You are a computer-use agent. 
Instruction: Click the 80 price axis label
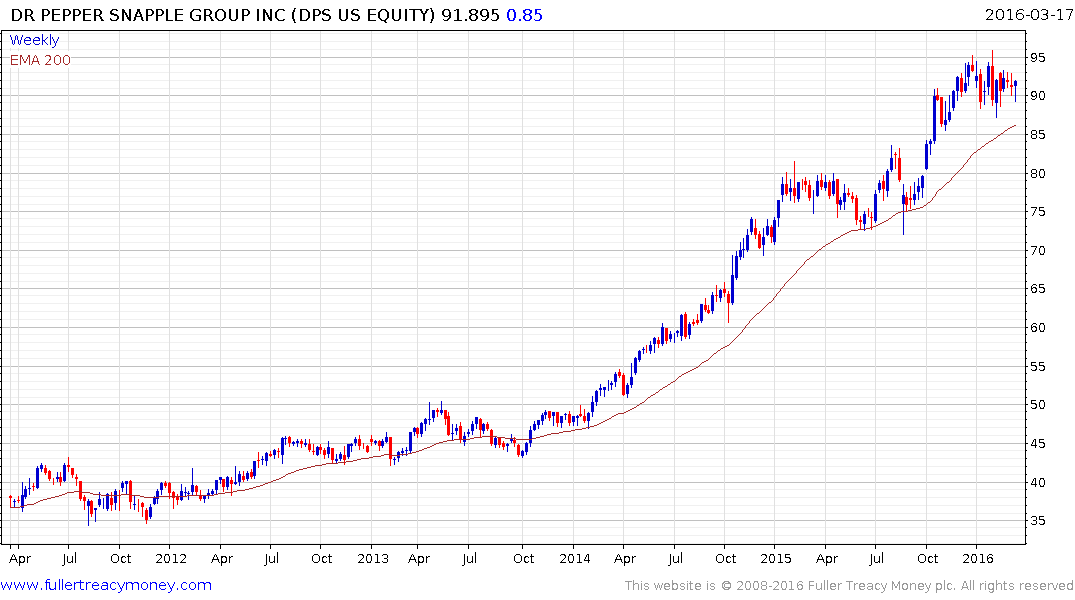pyautogui.click(x=1037, y=173)
